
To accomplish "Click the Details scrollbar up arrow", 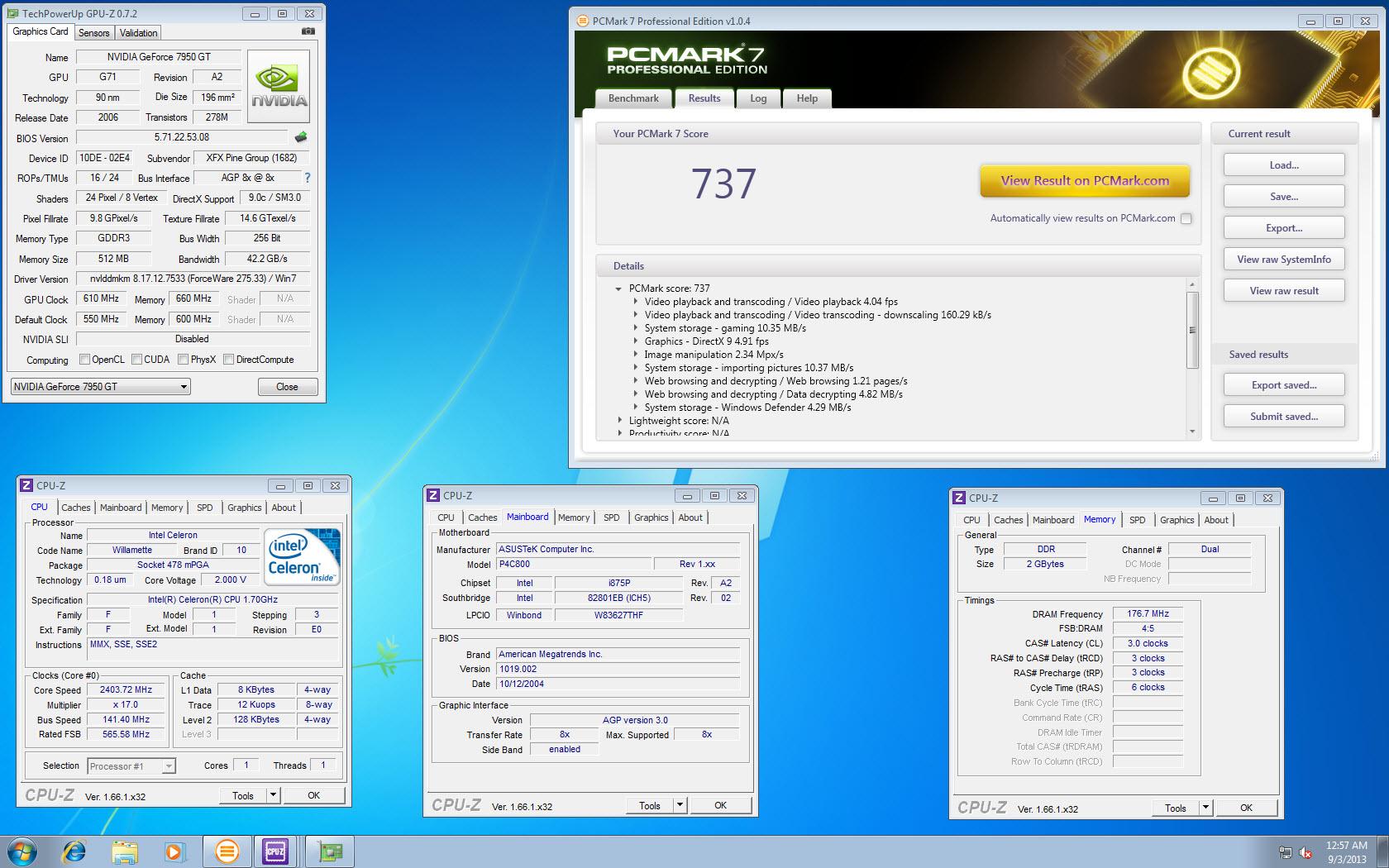I will coord(1192,284).
